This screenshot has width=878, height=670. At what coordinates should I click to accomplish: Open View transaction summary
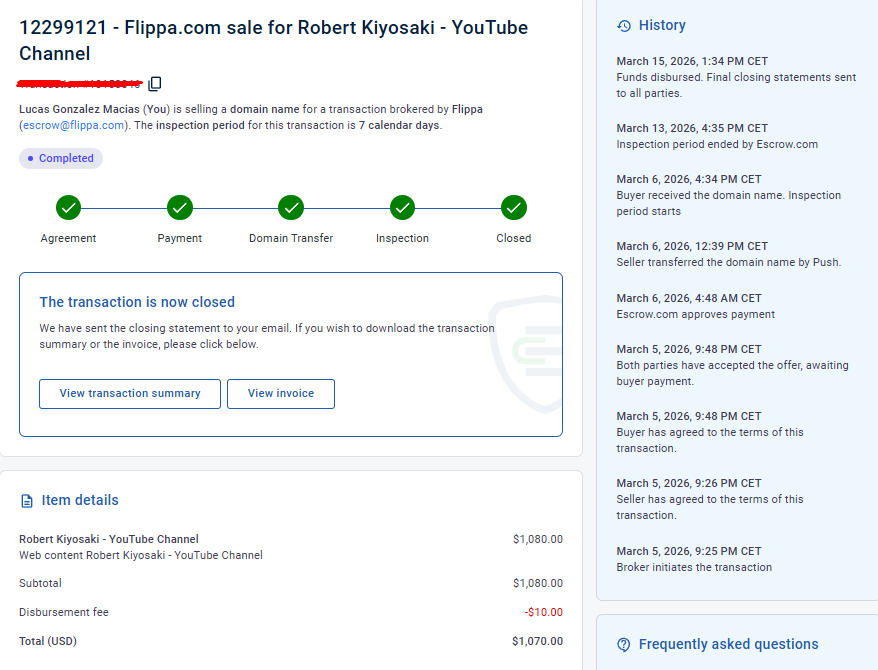point(130,393)
